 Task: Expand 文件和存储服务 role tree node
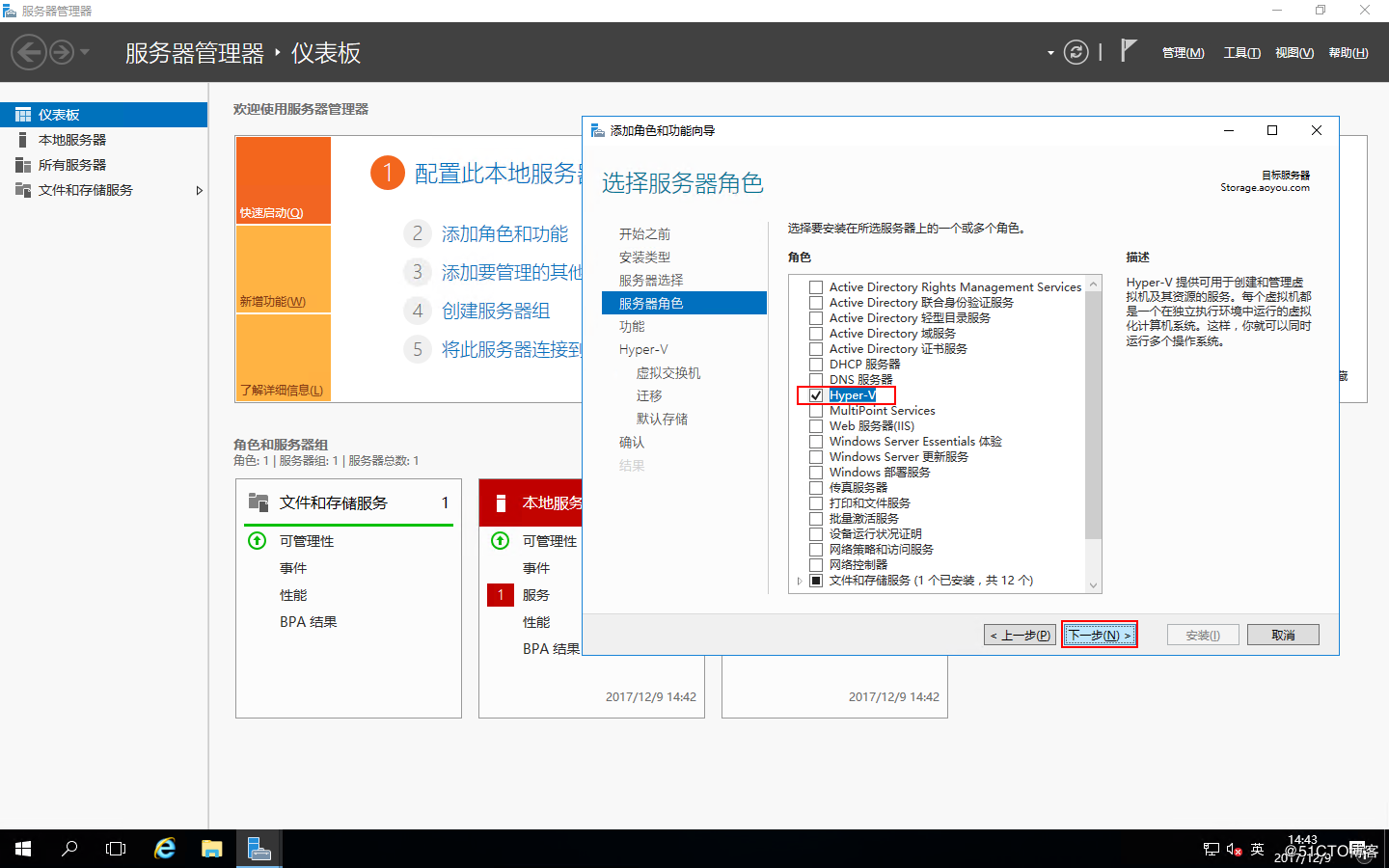[x=800, y=581]
